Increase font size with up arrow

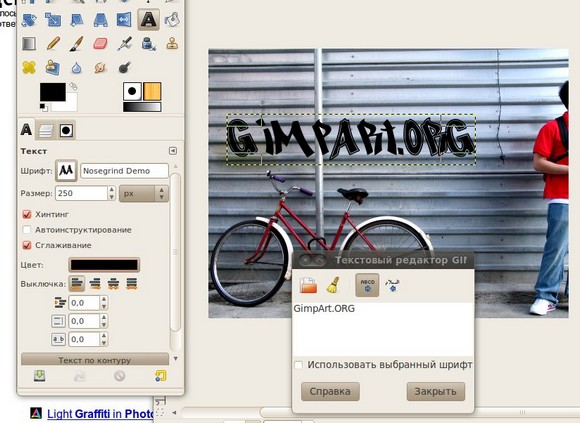(111, 190)
